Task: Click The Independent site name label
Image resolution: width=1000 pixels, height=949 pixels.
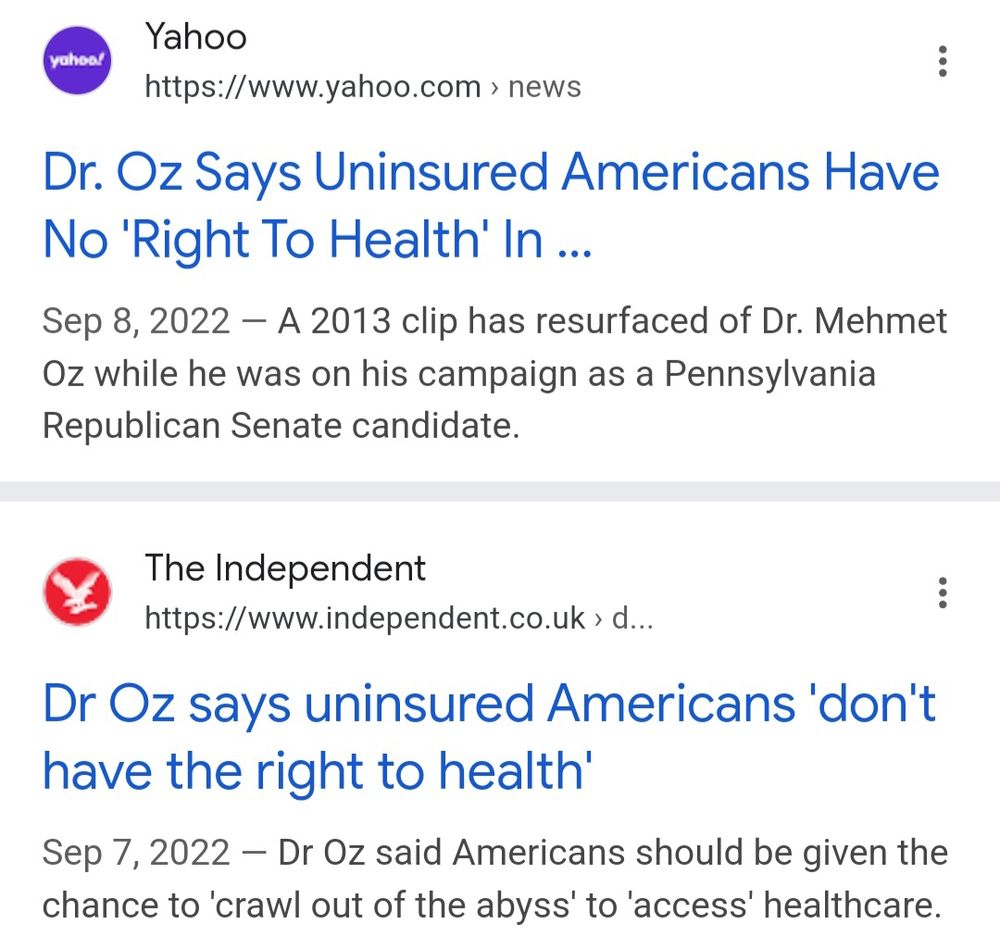Action: pyautogui.click(x=285, y=568)
